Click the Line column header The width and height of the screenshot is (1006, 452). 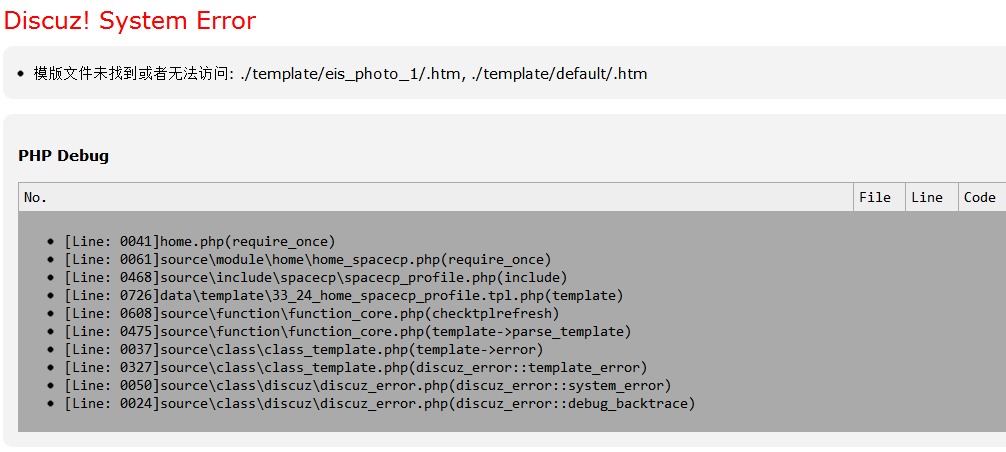(927, 197)
